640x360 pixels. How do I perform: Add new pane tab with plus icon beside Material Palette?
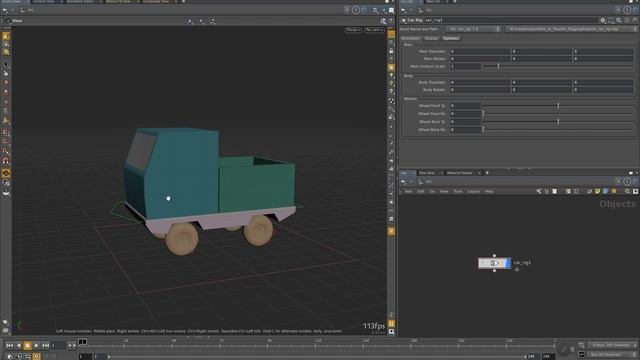coord(487,173)
